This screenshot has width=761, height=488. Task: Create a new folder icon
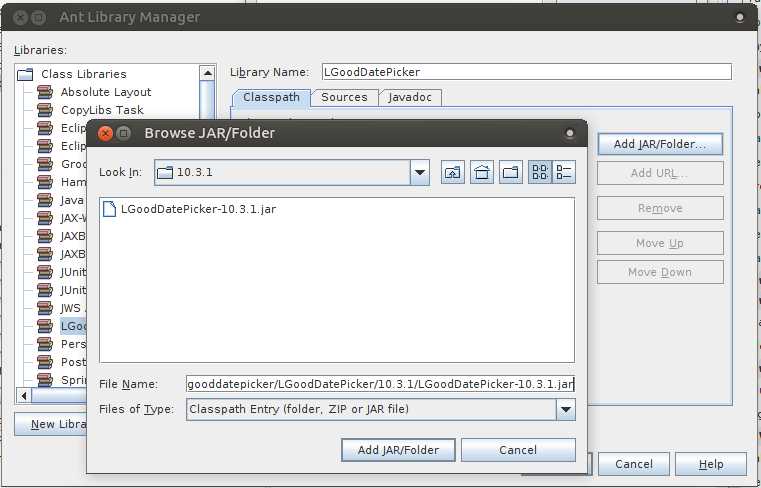pyautogui.click(x=511, y=172)
